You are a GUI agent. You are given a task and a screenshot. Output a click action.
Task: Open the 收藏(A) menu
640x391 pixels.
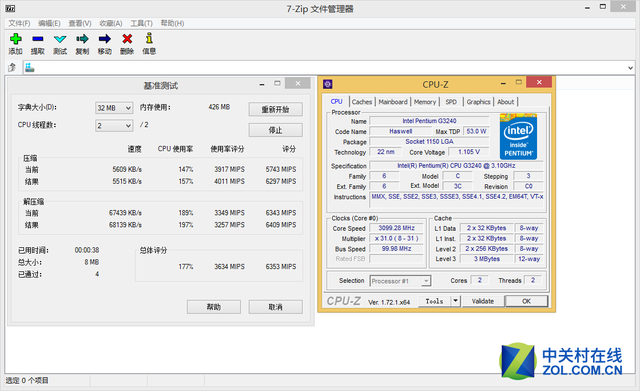pyautogui.click(x=111, y=23)
